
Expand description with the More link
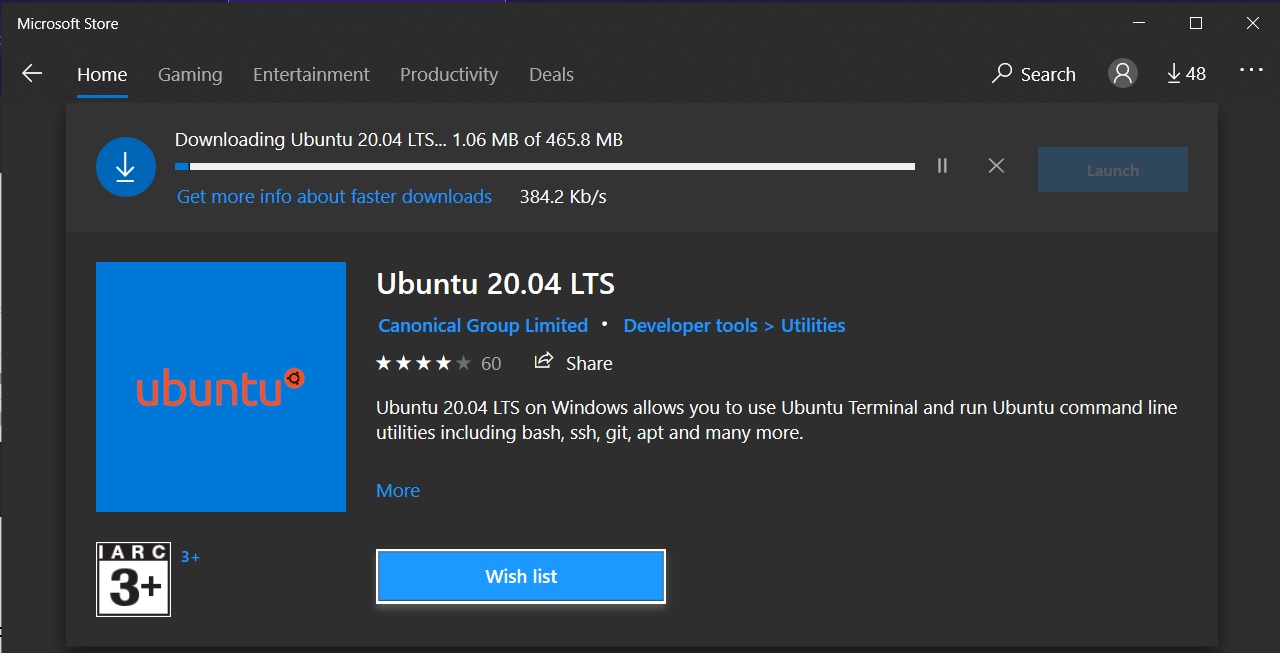click(x=398, y=491)
